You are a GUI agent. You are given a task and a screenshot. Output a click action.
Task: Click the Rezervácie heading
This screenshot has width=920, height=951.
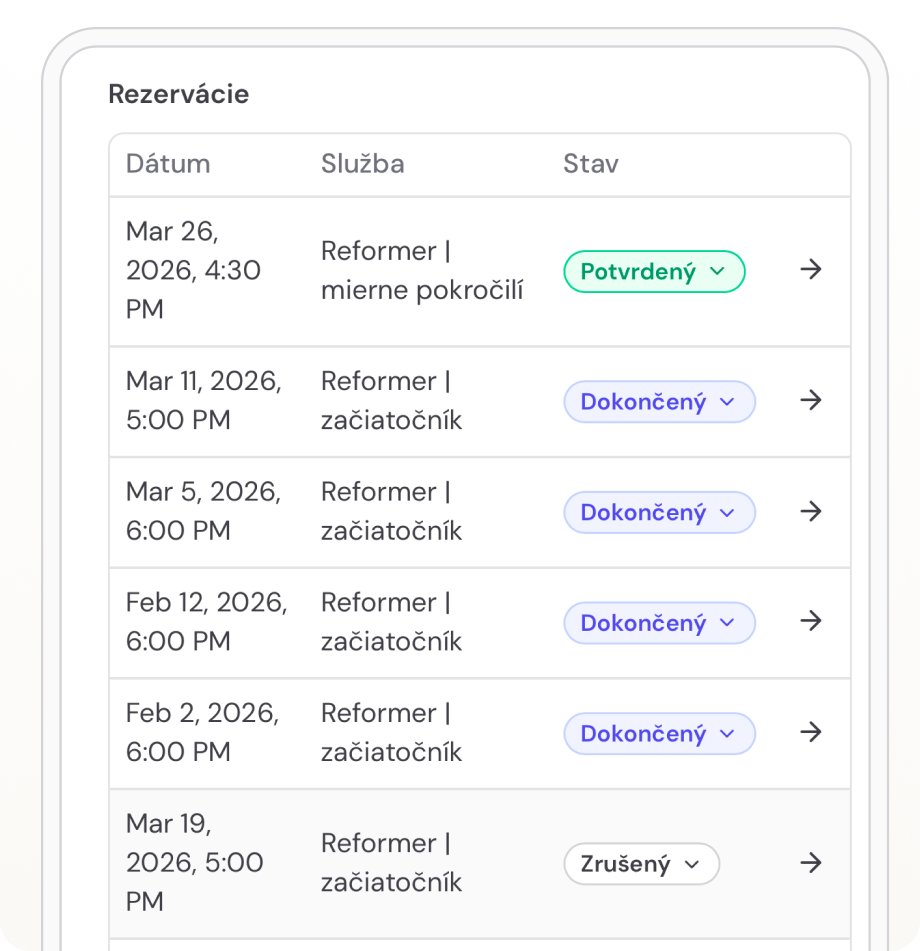[x=178, y=94]
